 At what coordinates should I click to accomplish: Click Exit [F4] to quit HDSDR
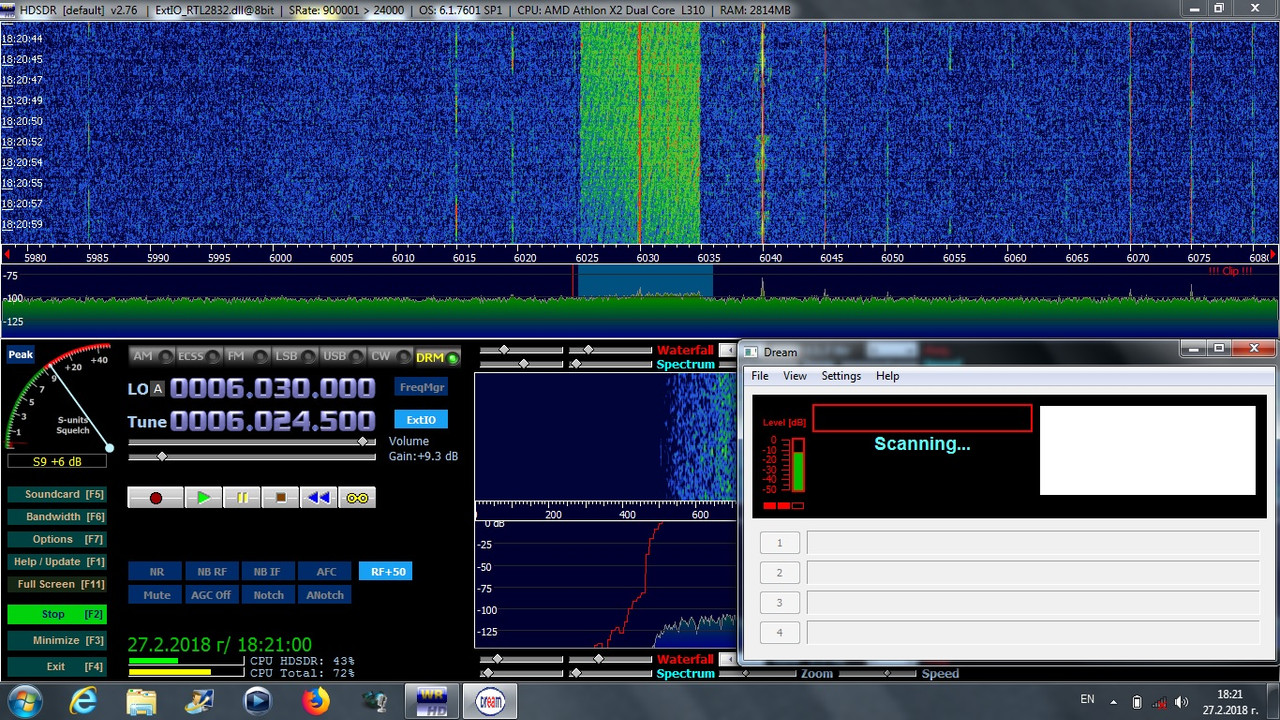coord(57,667)
